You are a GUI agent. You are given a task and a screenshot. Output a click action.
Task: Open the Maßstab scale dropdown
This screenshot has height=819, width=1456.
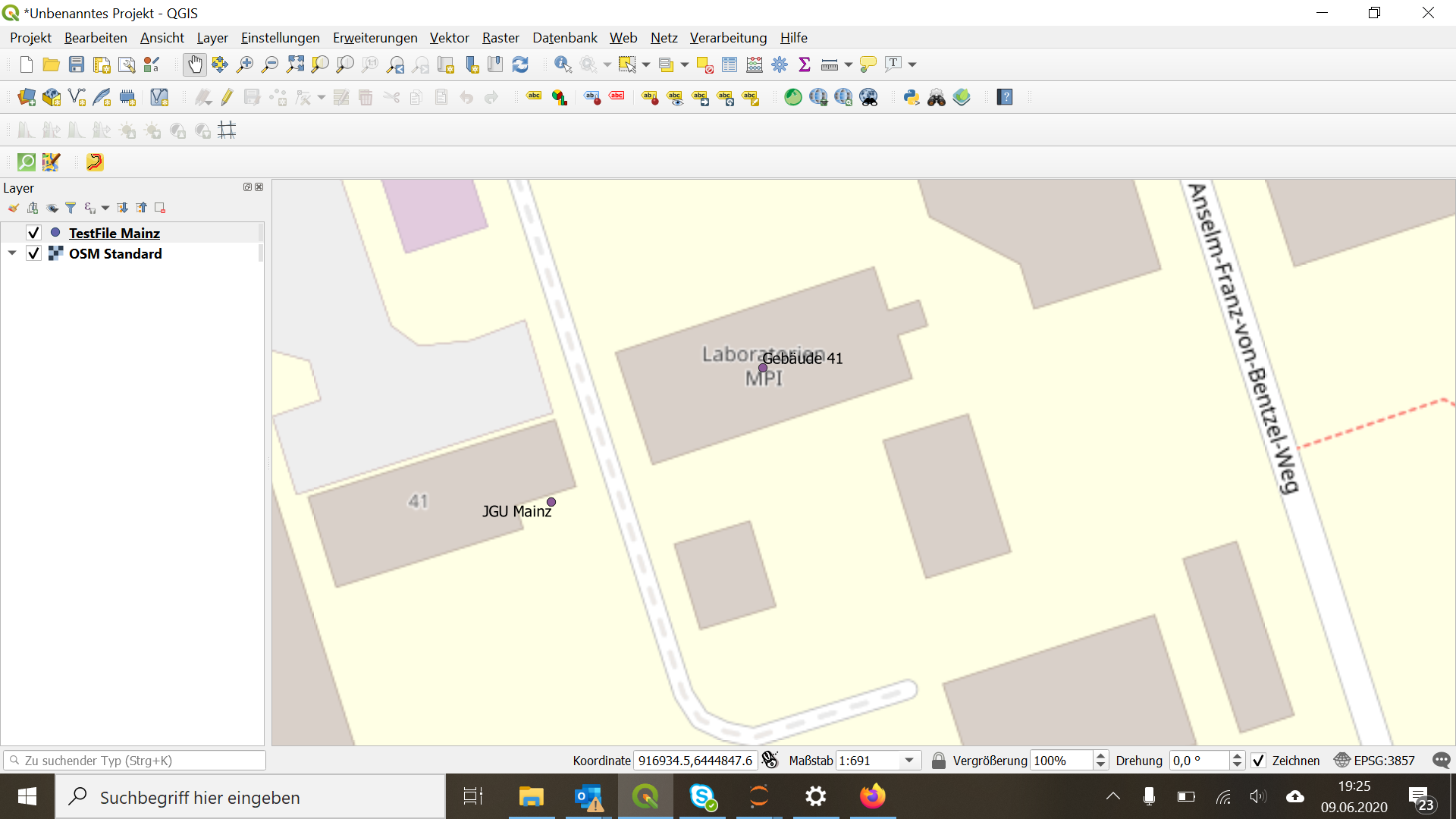[x=909, y=760]
